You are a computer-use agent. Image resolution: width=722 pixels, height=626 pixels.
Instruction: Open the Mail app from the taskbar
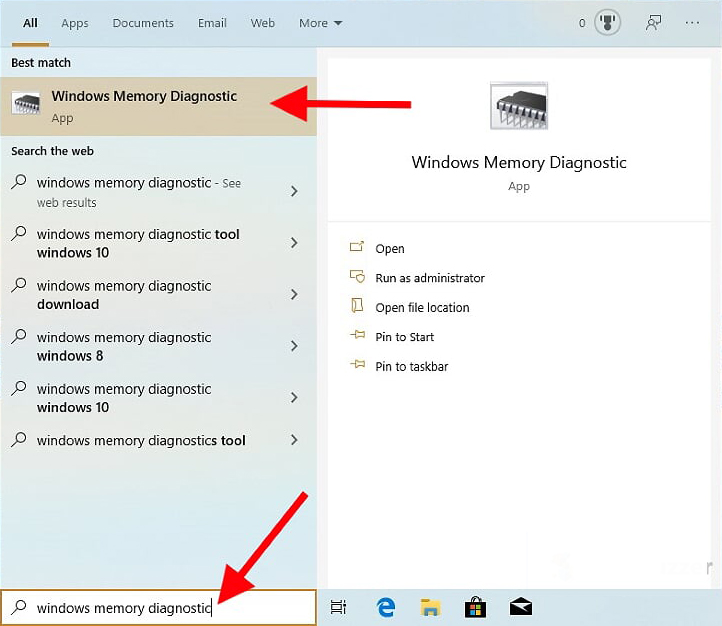tap(521, 607)
